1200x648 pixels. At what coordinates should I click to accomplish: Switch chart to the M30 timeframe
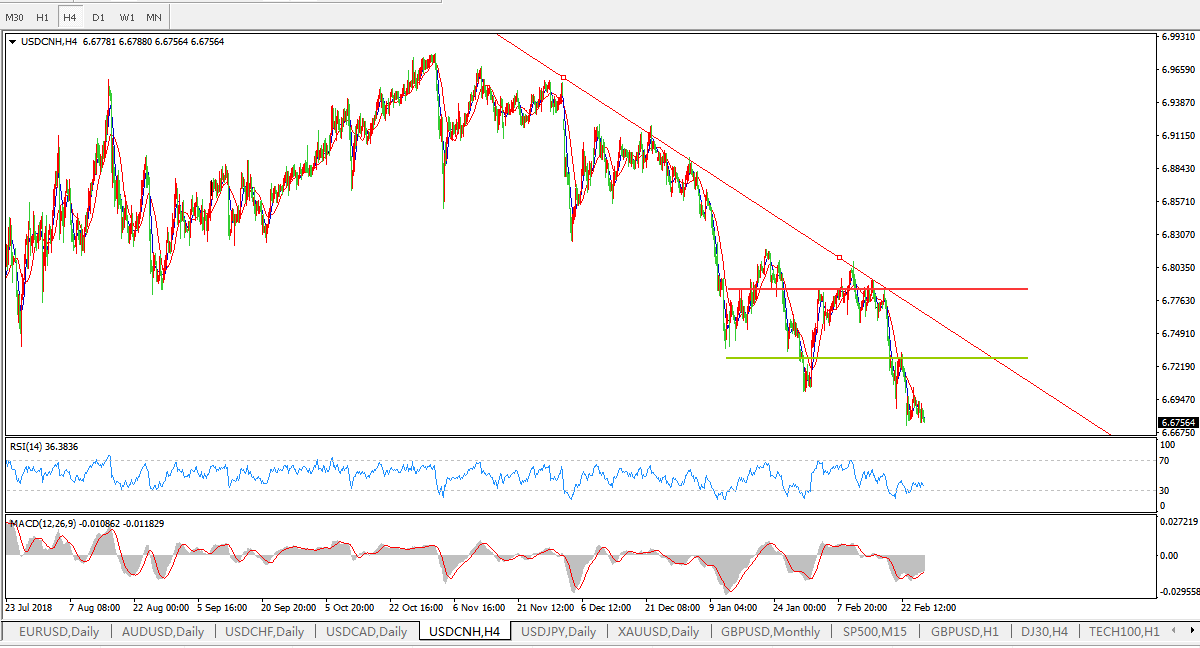pyautogui.click(x=14, y=18)
